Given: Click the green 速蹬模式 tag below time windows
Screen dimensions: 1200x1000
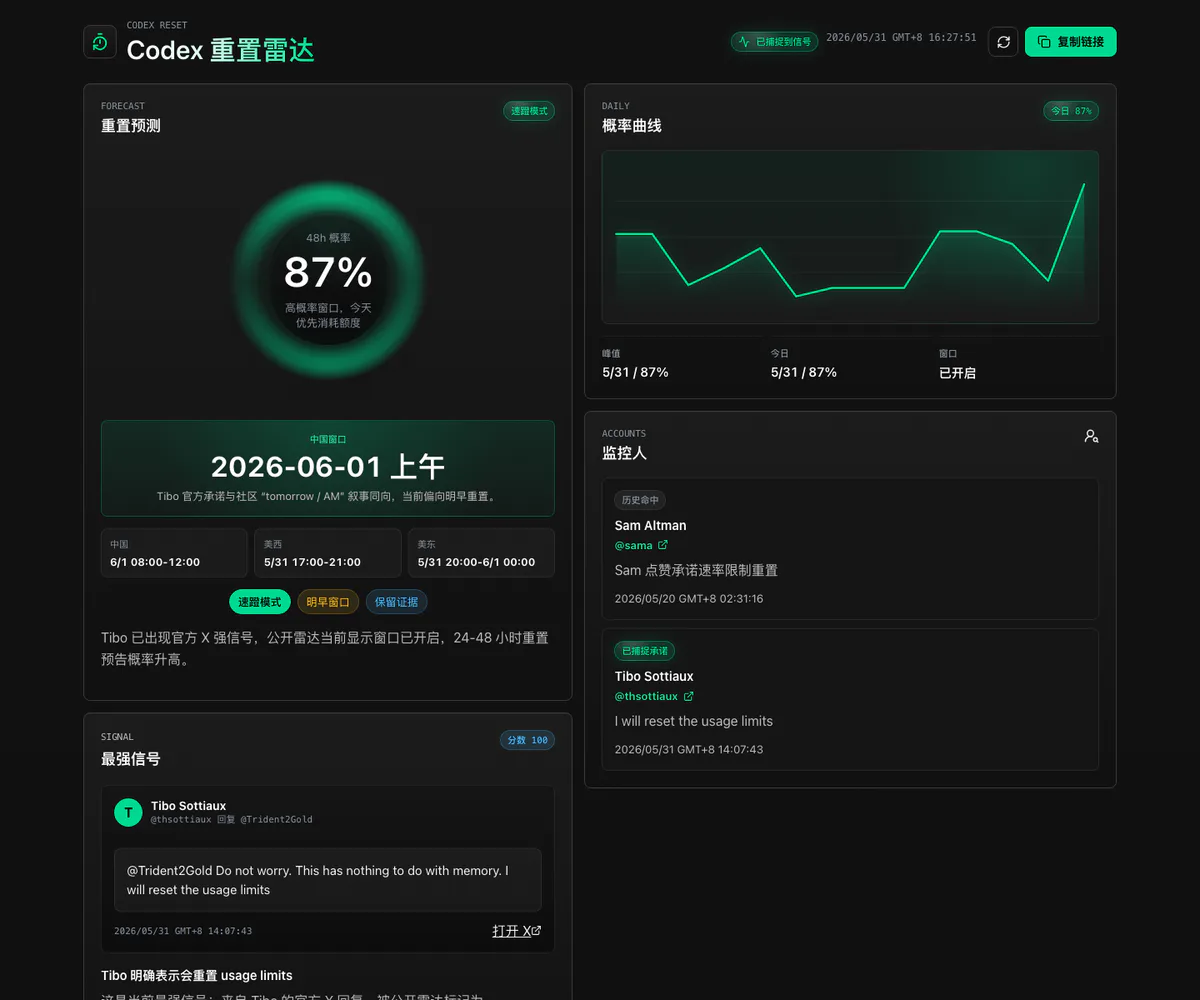Looking at the screenshot, I should [x=260, y=602].
